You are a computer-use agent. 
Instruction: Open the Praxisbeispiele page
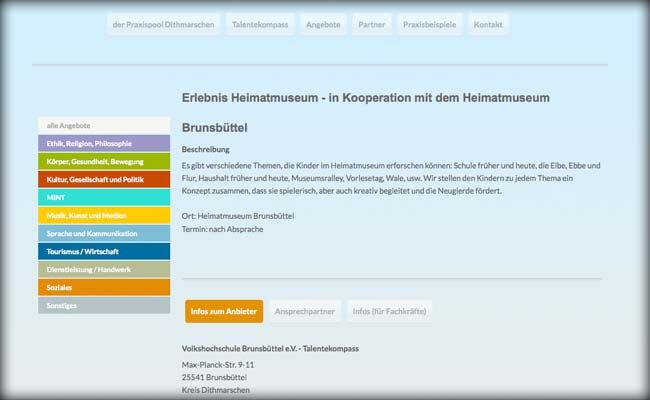[429, 24]
